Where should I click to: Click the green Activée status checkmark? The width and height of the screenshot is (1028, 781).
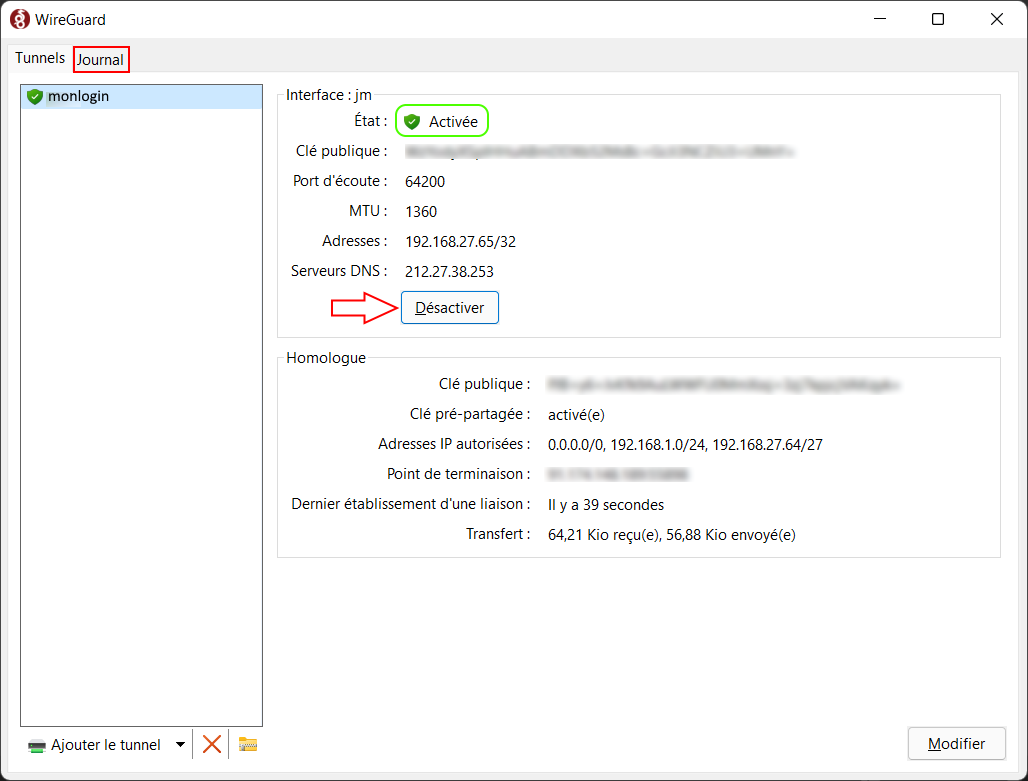412,120
